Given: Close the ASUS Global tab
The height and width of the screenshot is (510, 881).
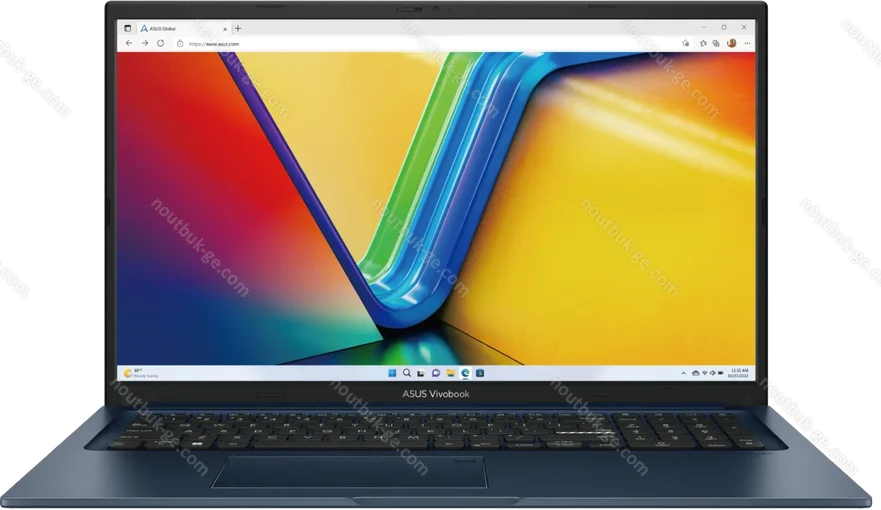Looking at the screenshot, I should (224, 28).
